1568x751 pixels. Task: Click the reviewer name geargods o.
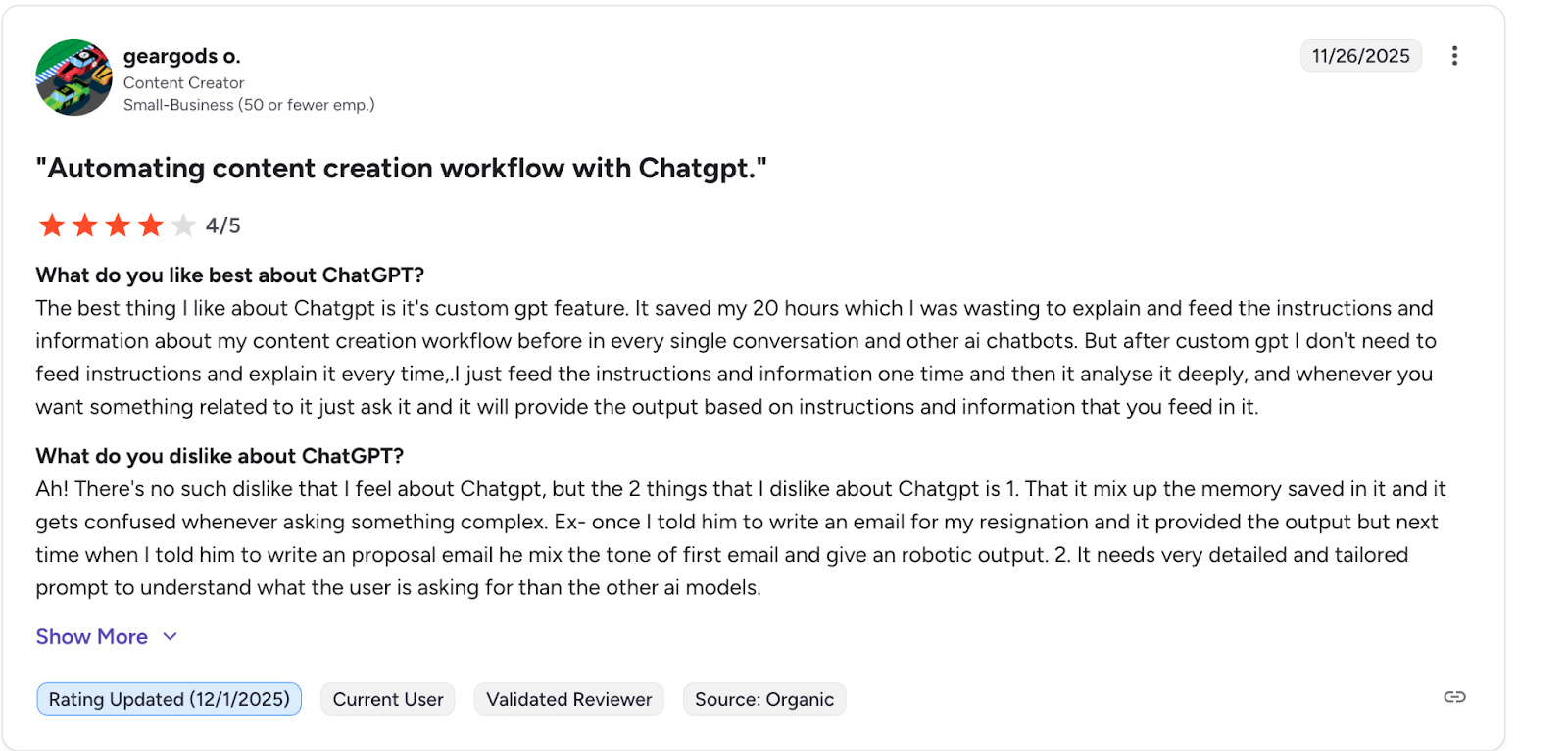tap(184, 55)
